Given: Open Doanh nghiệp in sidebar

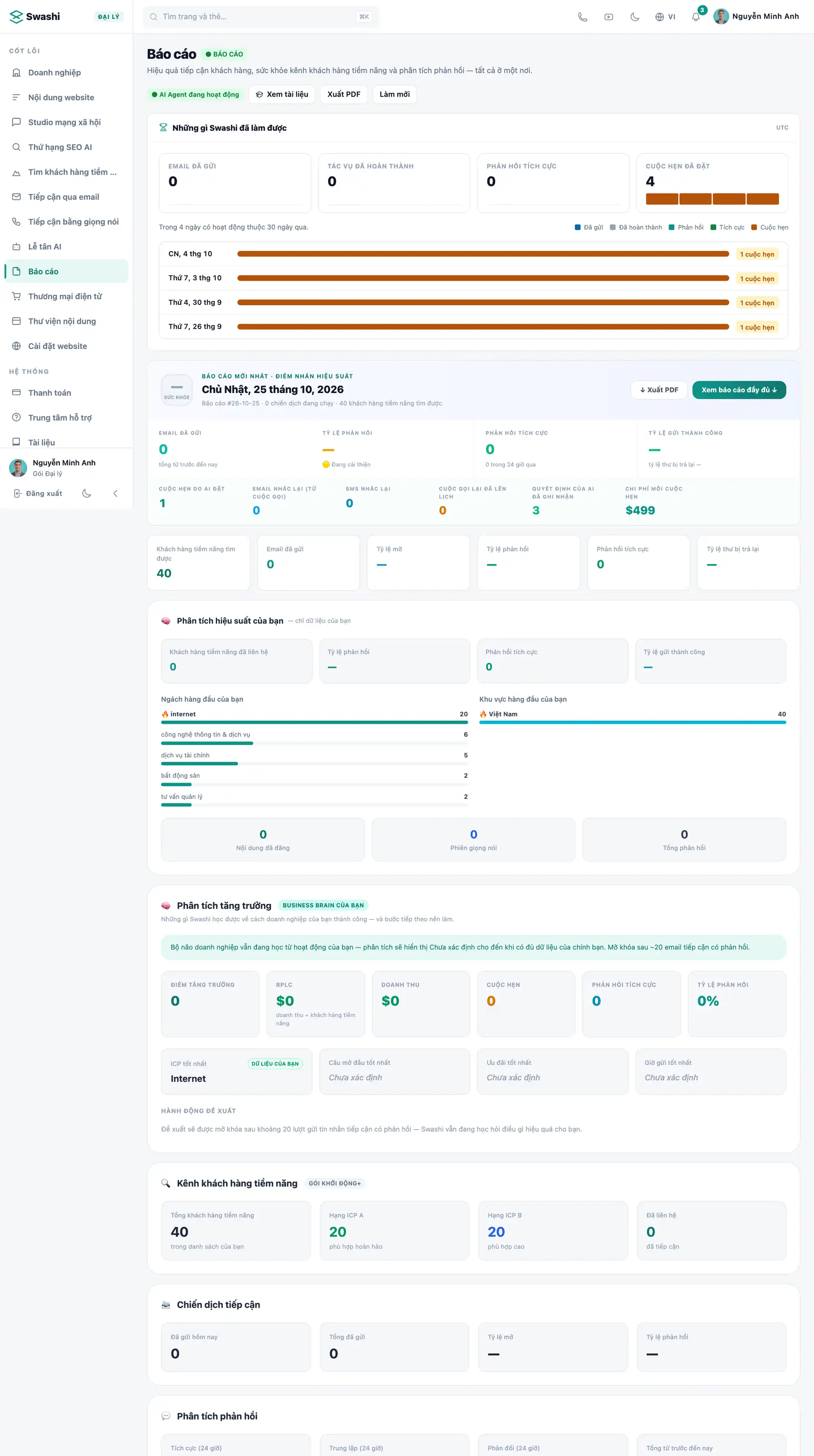Looking at the screenshot, I should coord(67,72).
